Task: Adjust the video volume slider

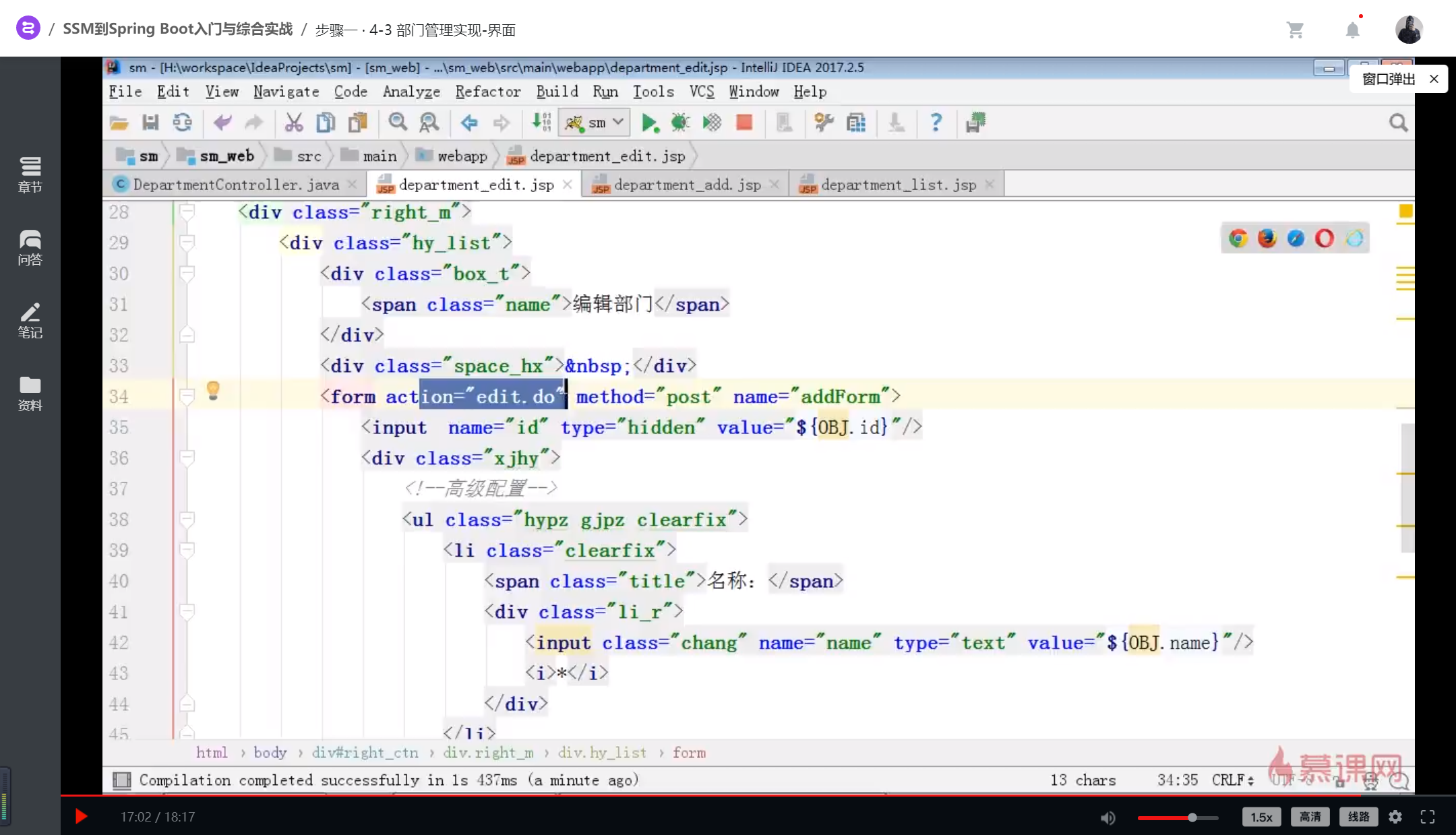Action: pyautogui.click(x=1178, y=817)
